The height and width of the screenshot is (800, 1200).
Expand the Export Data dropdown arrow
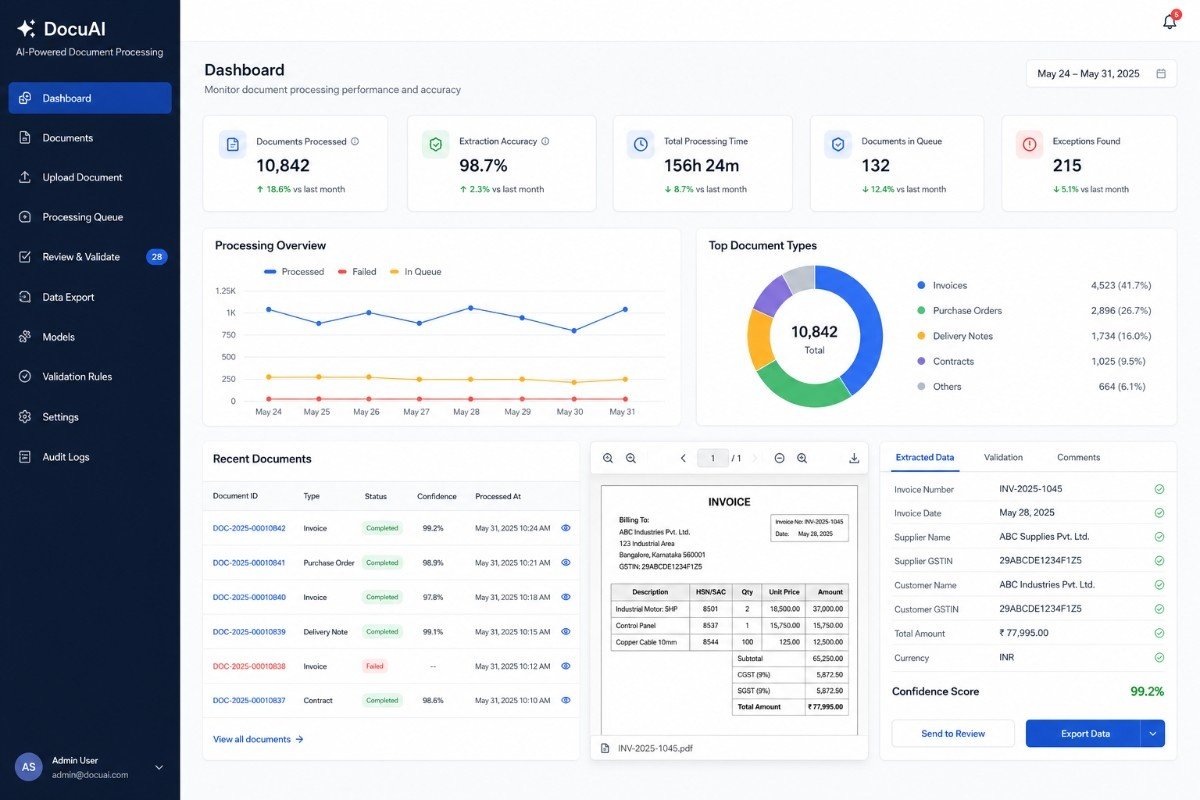1153,733
